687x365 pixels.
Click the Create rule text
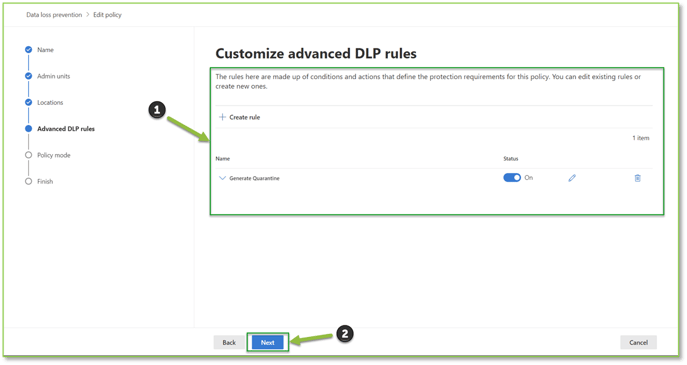click(x=244, y=117)
